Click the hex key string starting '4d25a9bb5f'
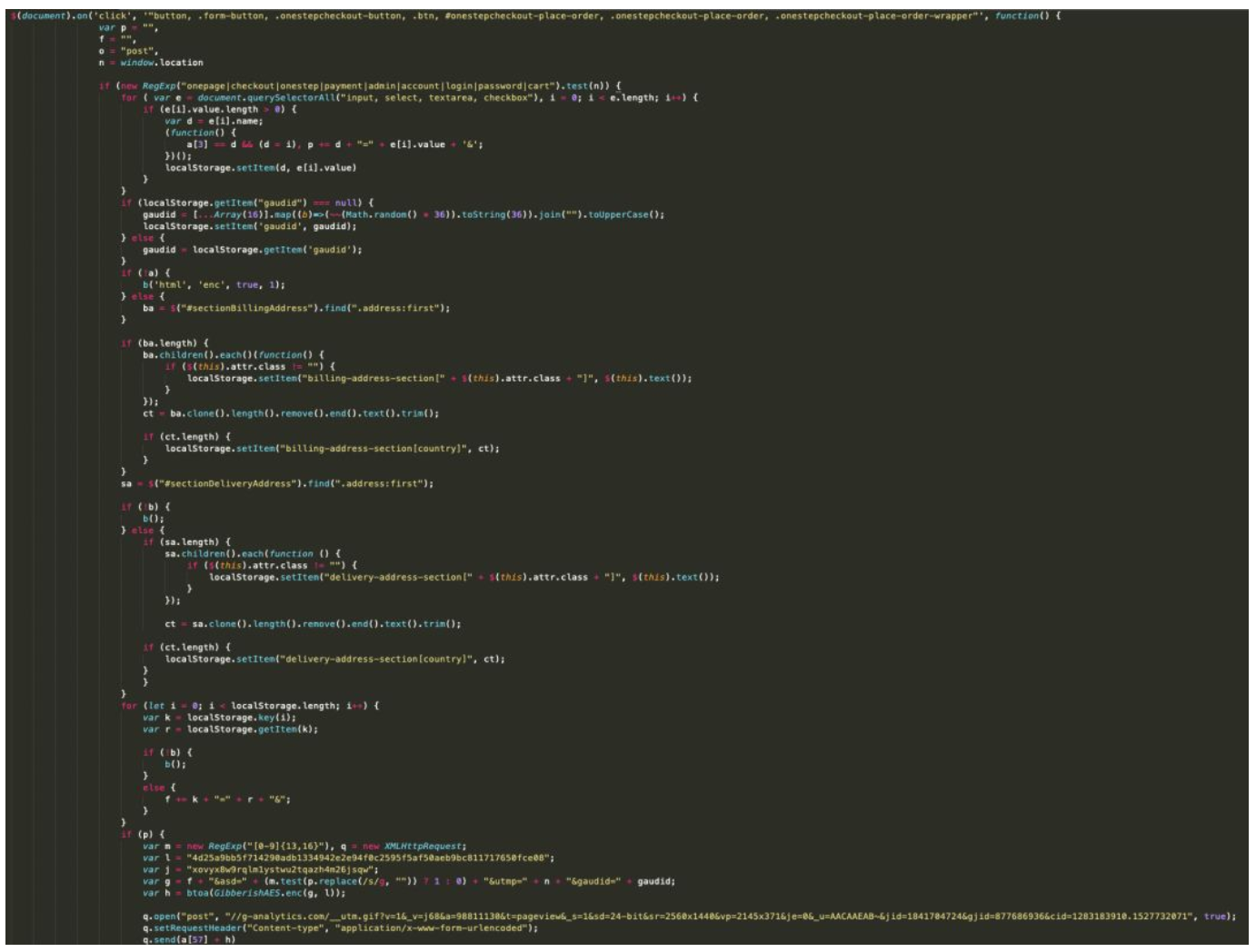 (x=370, y=858)
